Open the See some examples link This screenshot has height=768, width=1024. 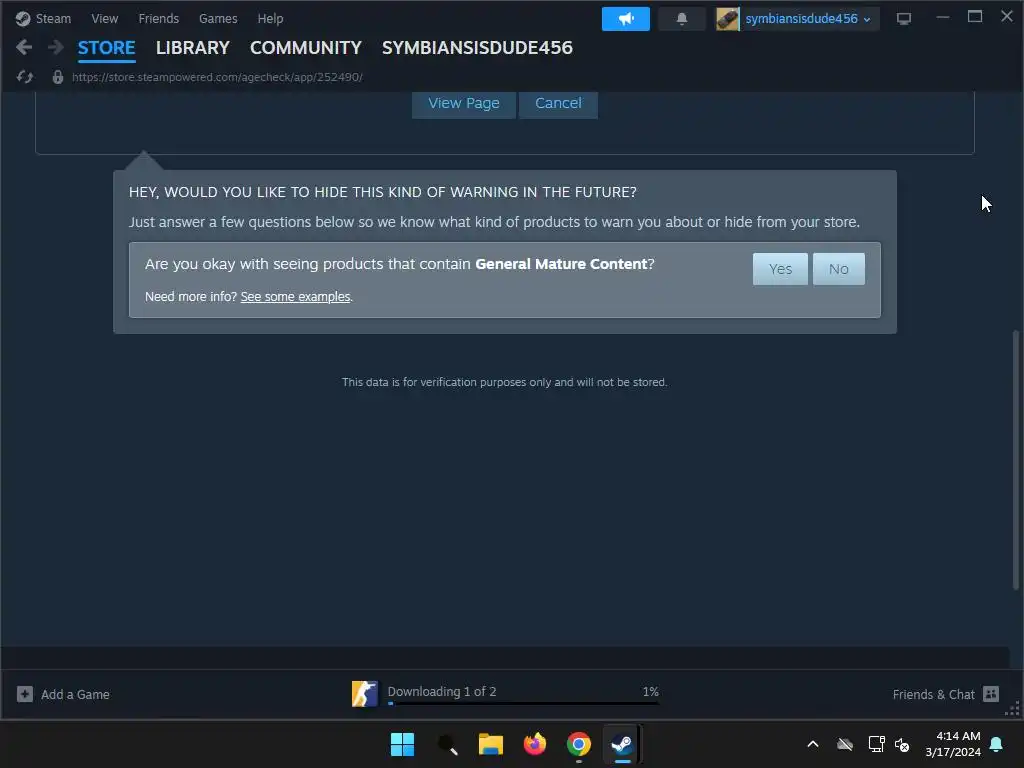pyautogui.click(x=295, y=296)
